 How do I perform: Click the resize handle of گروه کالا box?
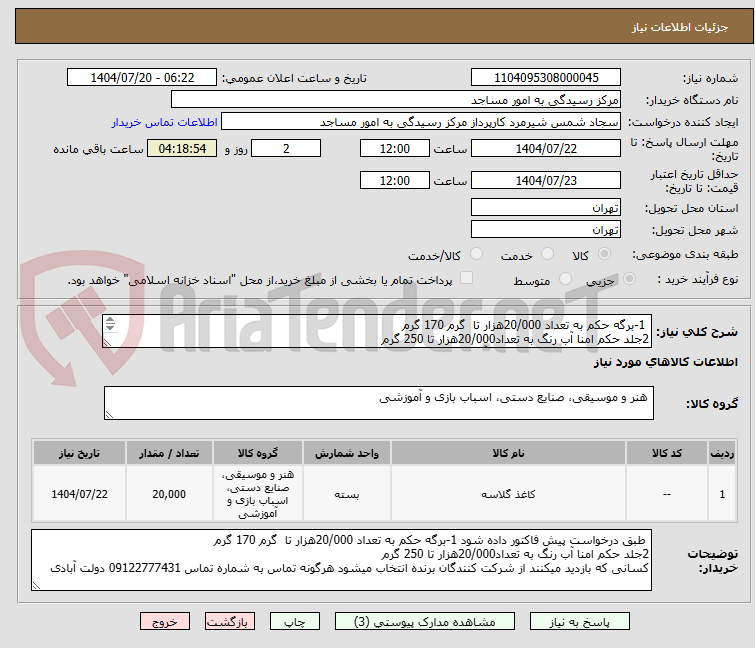(x=109, y=415)
